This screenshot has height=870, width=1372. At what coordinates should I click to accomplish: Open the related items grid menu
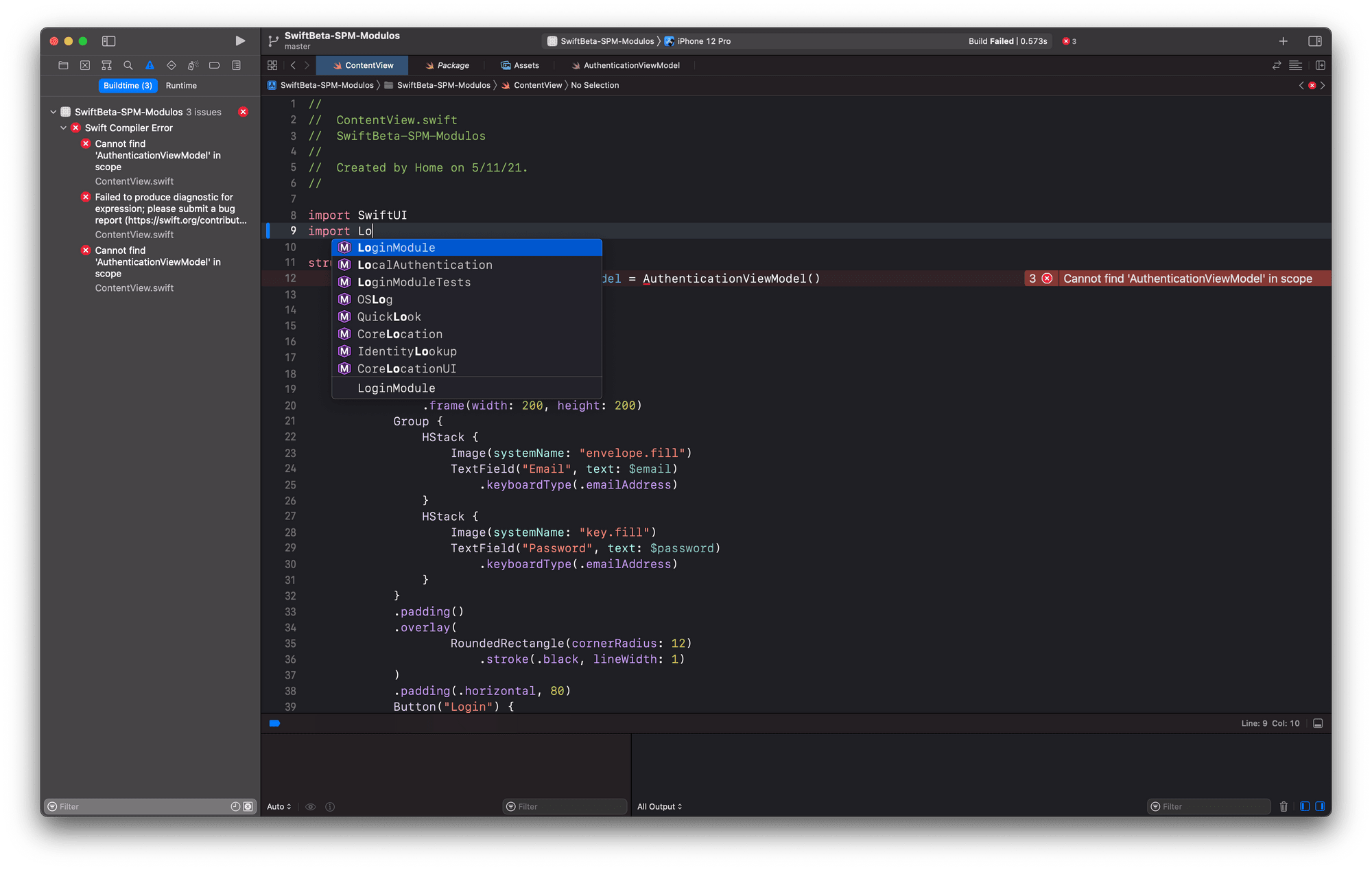point(272,65)
